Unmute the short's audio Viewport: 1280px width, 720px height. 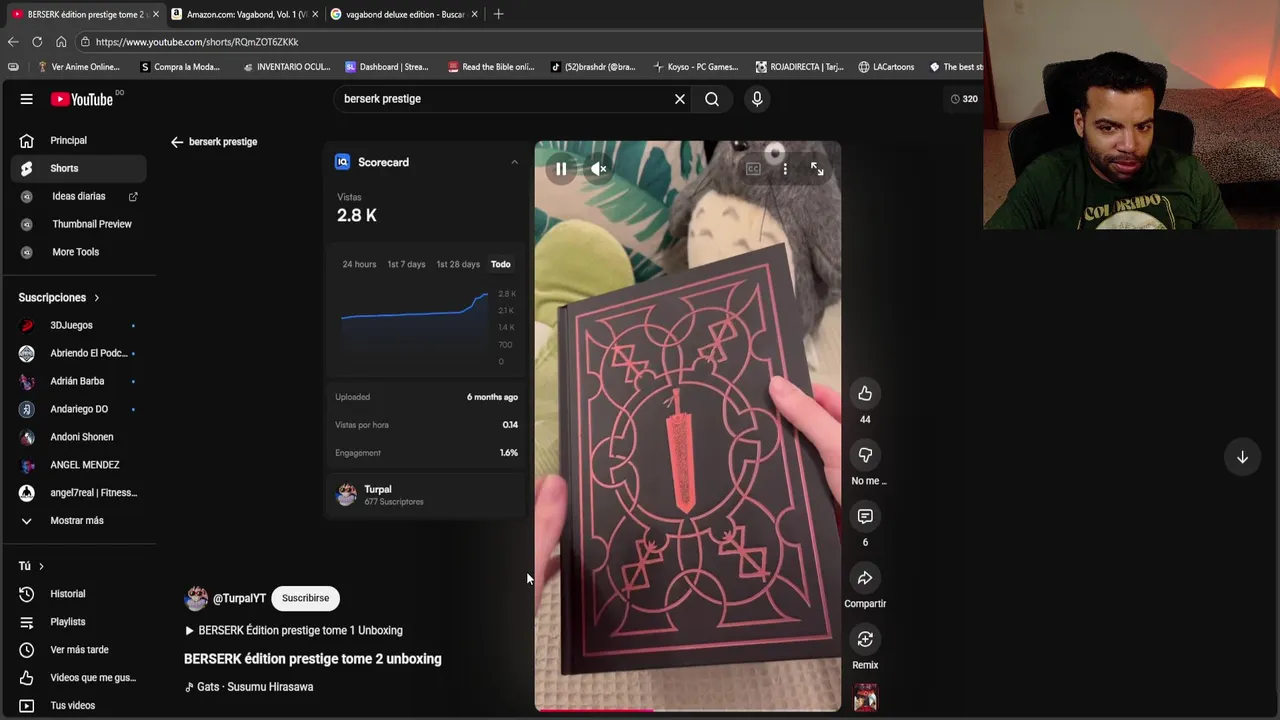pos(599,169)
